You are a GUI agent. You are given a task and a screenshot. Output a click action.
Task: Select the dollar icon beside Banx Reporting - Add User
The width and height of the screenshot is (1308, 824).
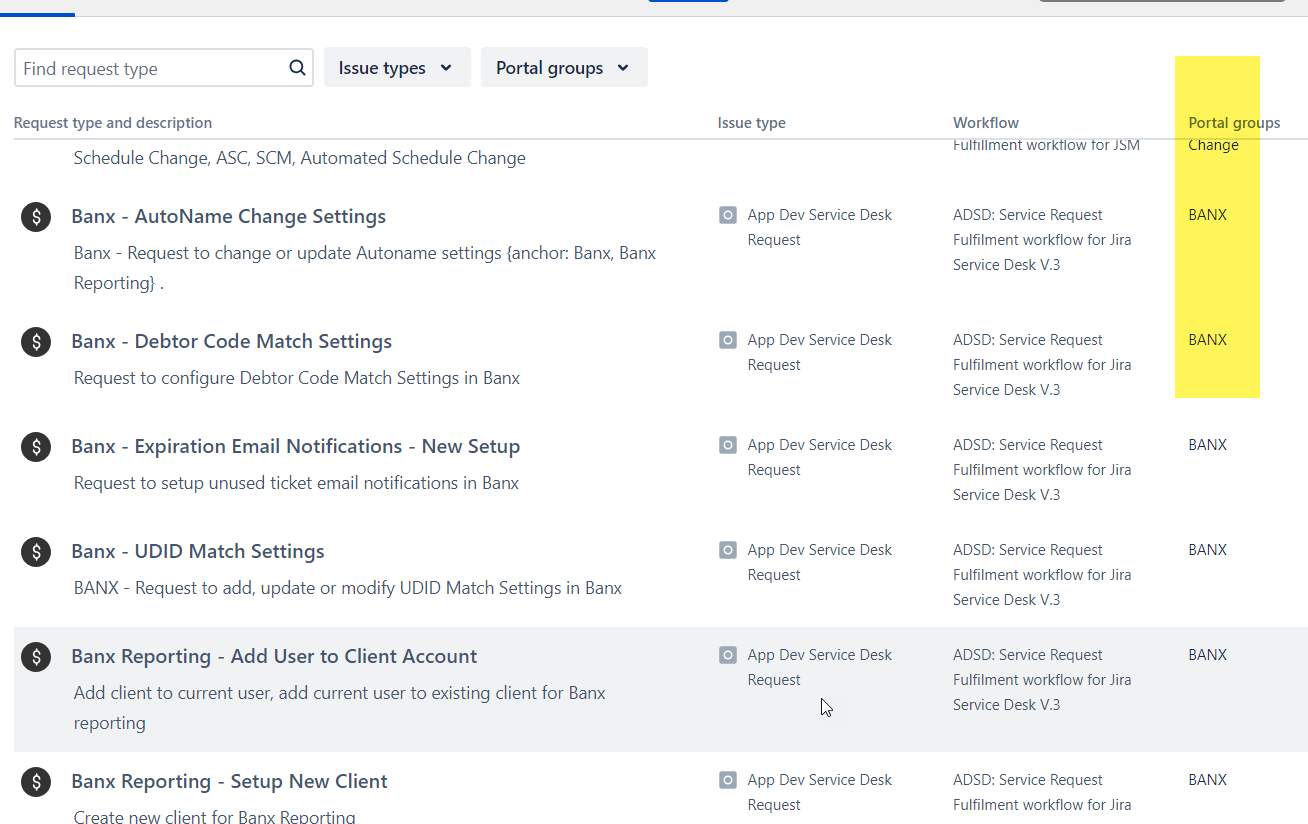pyautogui.click(x=35, y=656)
